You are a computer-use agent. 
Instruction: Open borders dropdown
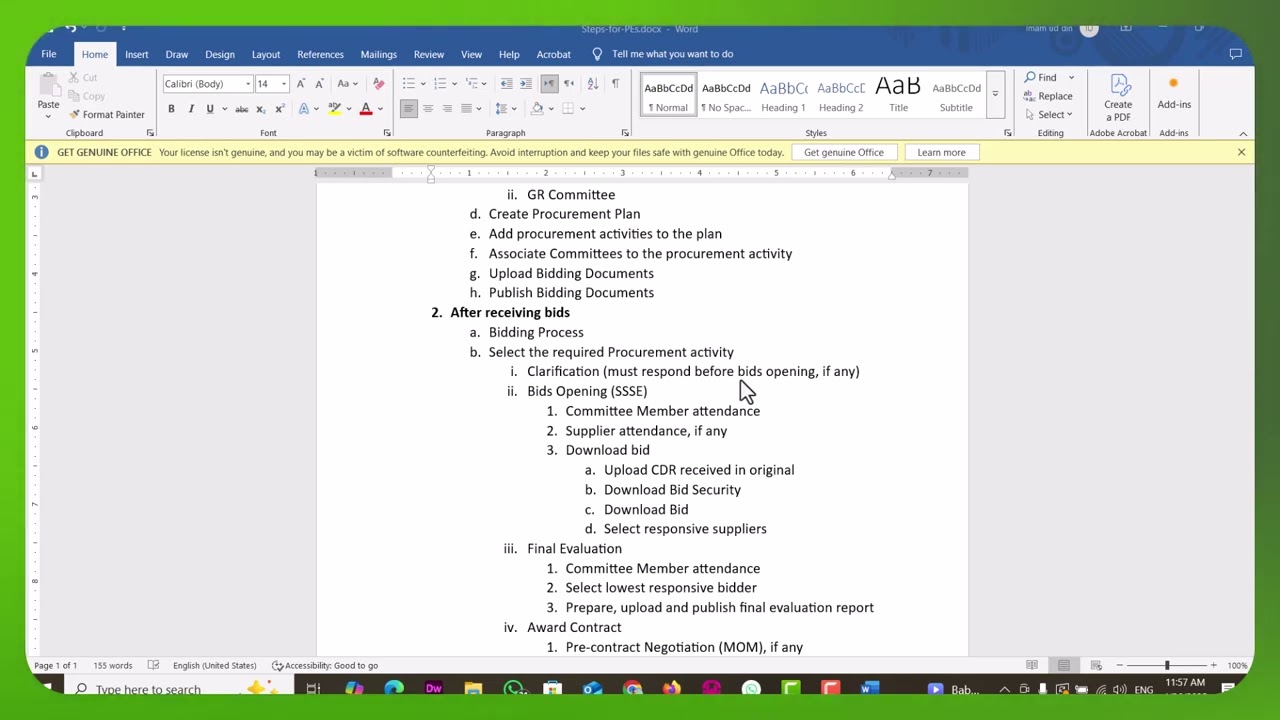point(582,108)
